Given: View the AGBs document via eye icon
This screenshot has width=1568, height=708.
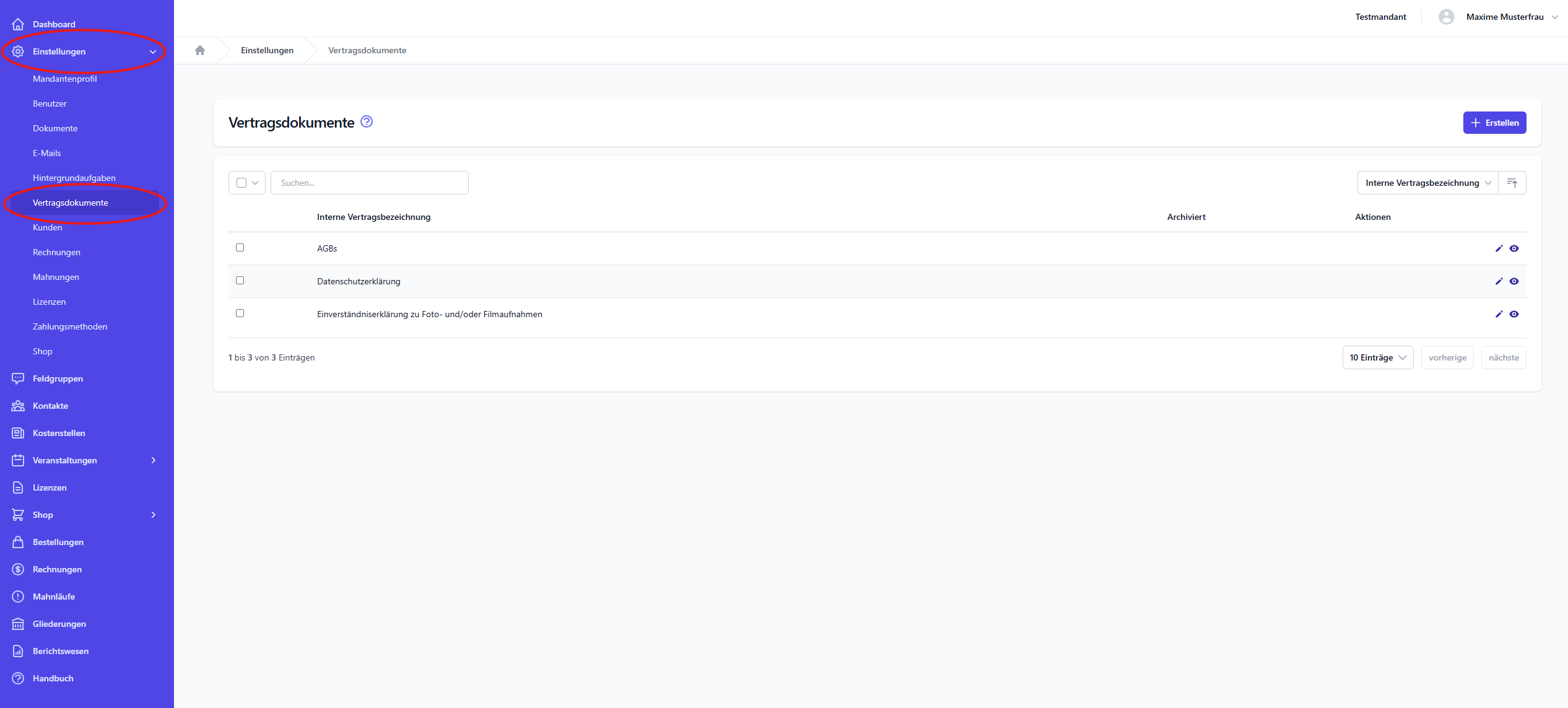Looking at the screenshot, I should 1514,248.
